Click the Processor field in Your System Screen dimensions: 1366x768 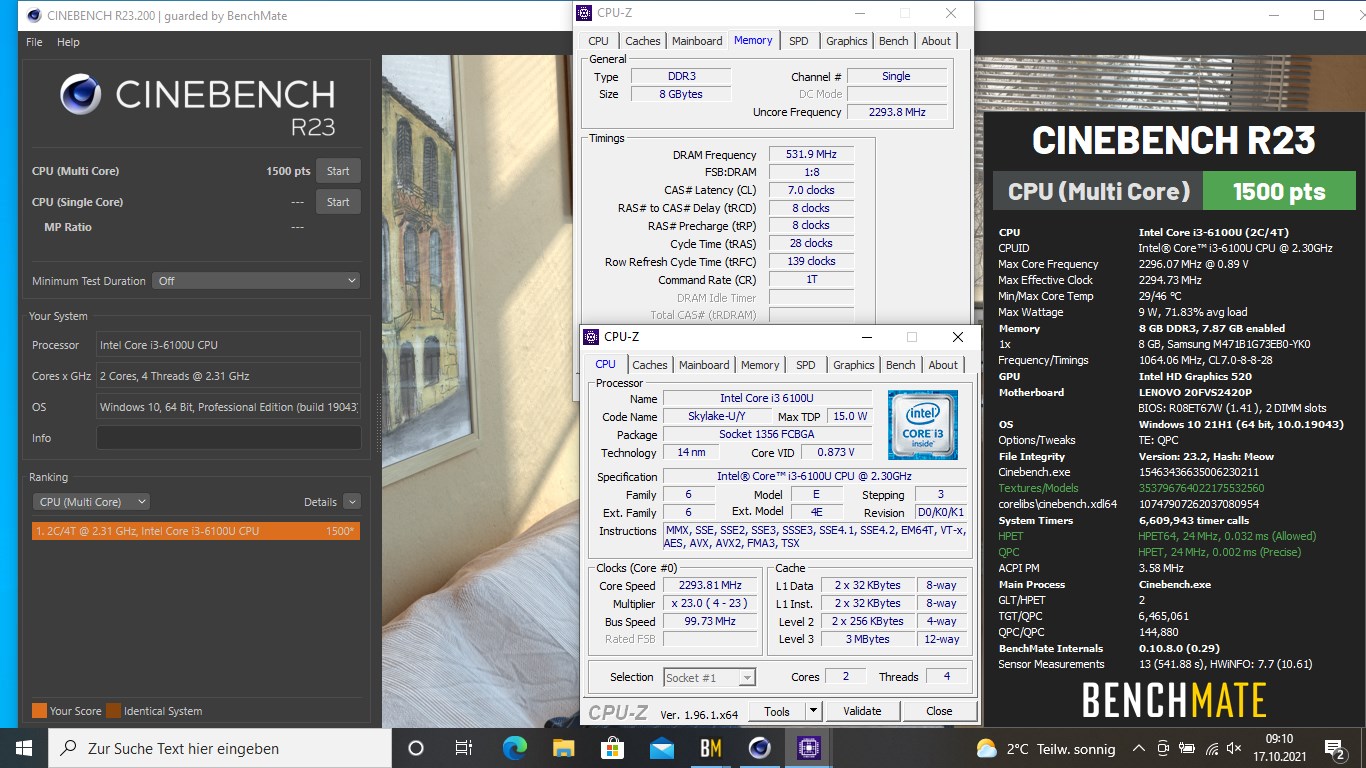click(228, 345)
